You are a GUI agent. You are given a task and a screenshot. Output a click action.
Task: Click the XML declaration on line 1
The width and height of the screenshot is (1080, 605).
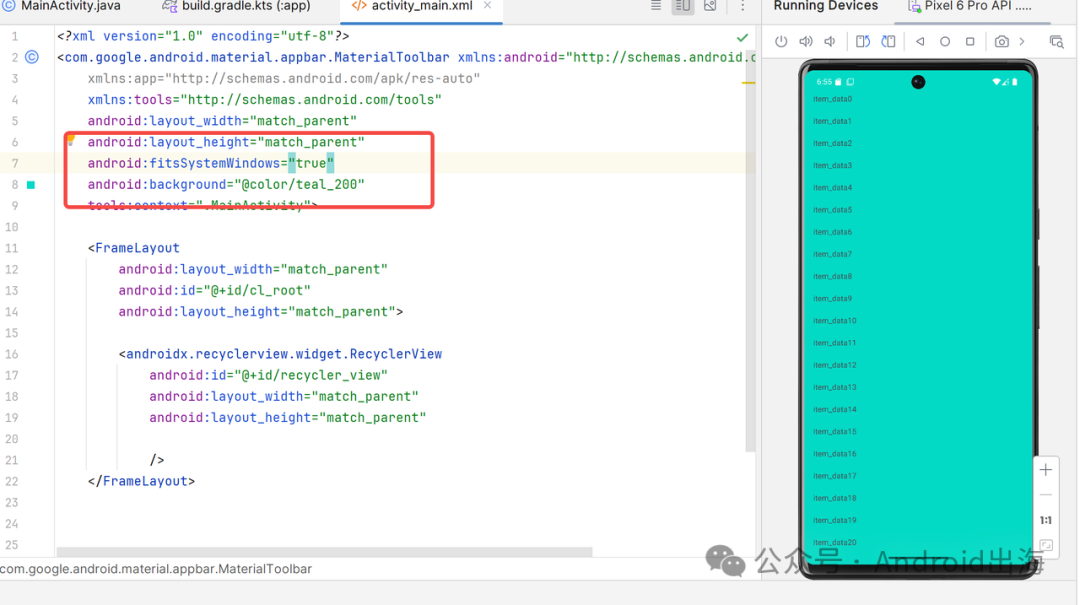point(203,36)
